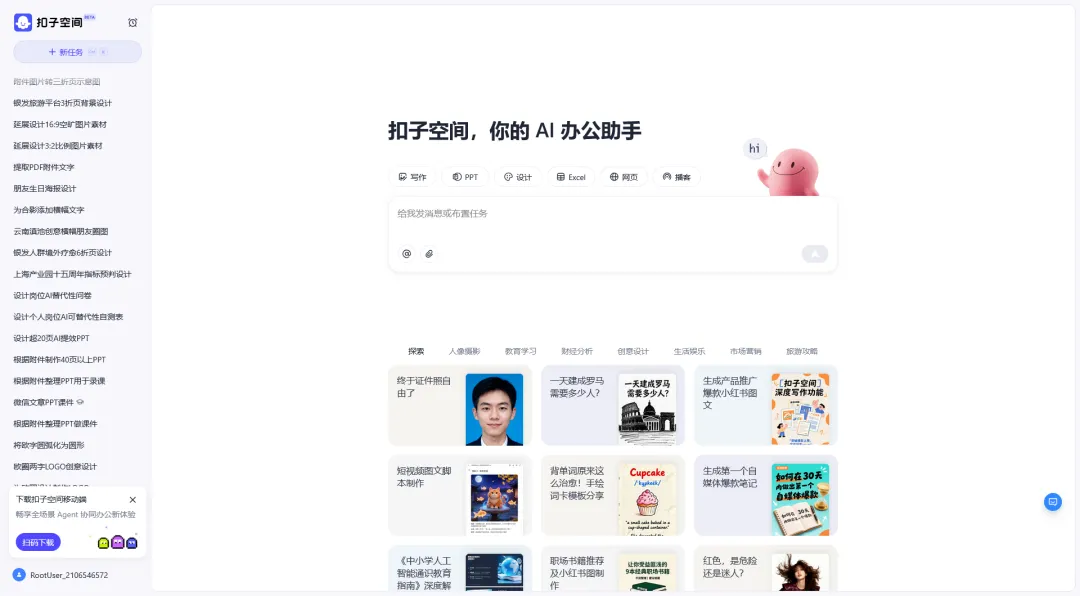Select the 写作 writing mode
The image size is (1080, 596).
pos(413,177)
